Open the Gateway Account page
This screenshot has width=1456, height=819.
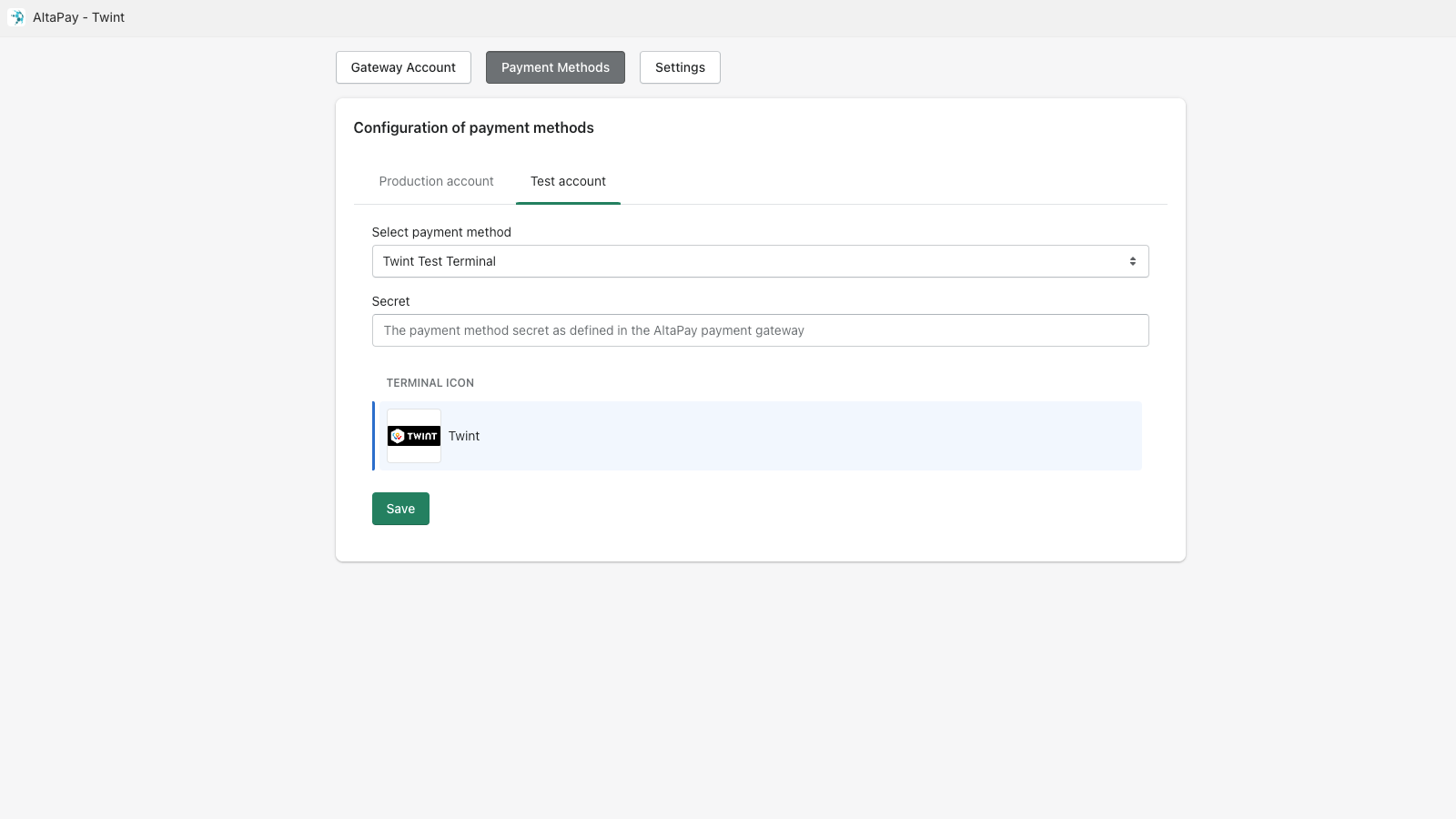403,67
